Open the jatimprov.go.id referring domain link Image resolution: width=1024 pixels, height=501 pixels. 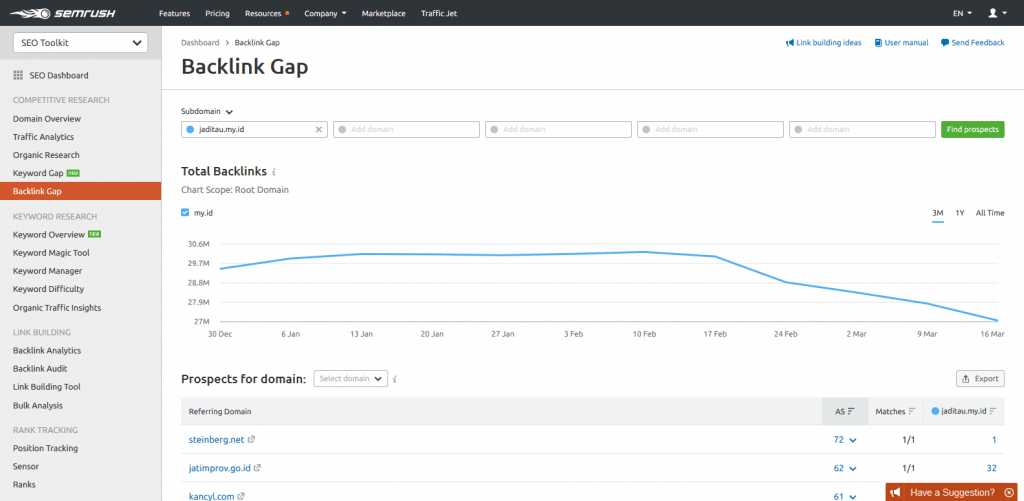(219, 468)
